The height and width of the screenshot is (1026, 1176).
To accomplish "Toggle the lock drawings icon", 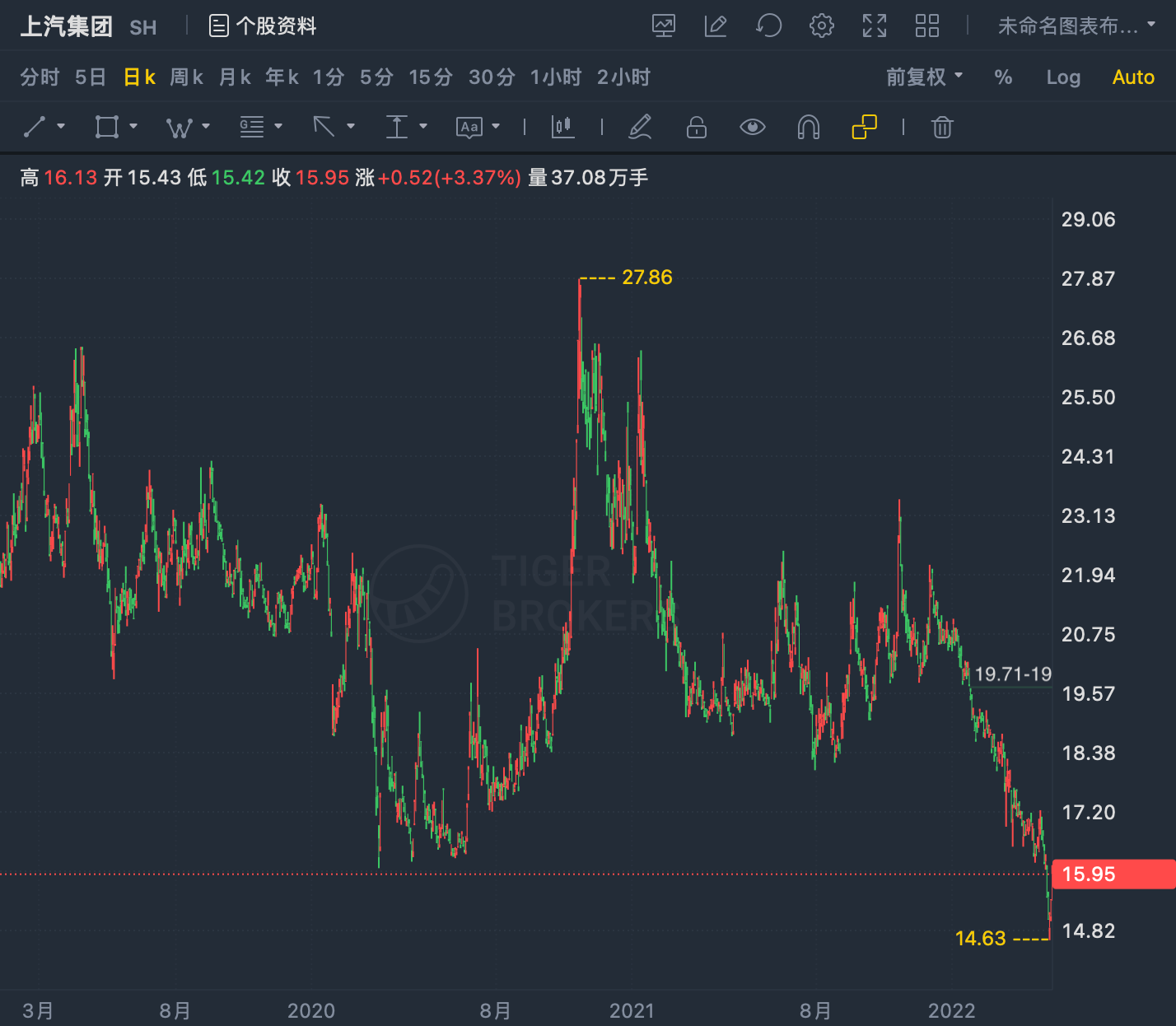I will click(x=697, y=127).
